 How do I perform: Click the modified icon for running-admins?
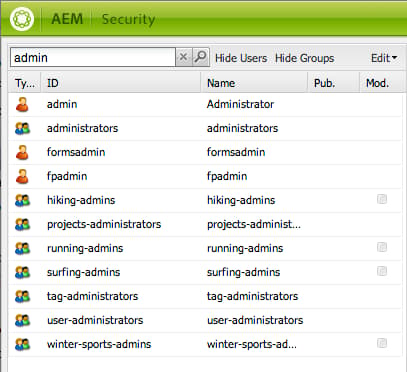tap(382, 247)
